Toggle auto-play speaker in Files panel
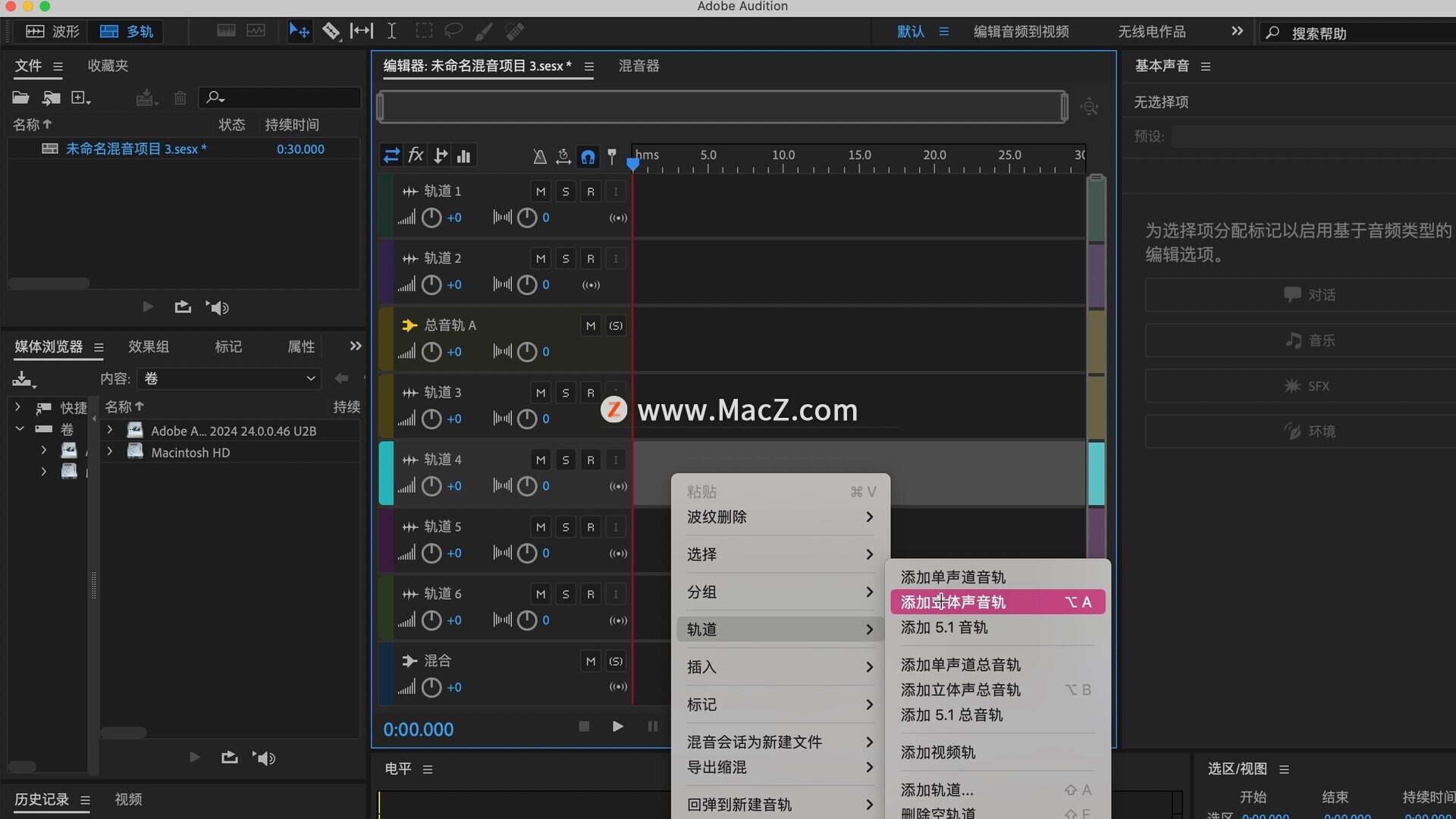The width and height of the screenshot is (1456, 819). point(217,307)
